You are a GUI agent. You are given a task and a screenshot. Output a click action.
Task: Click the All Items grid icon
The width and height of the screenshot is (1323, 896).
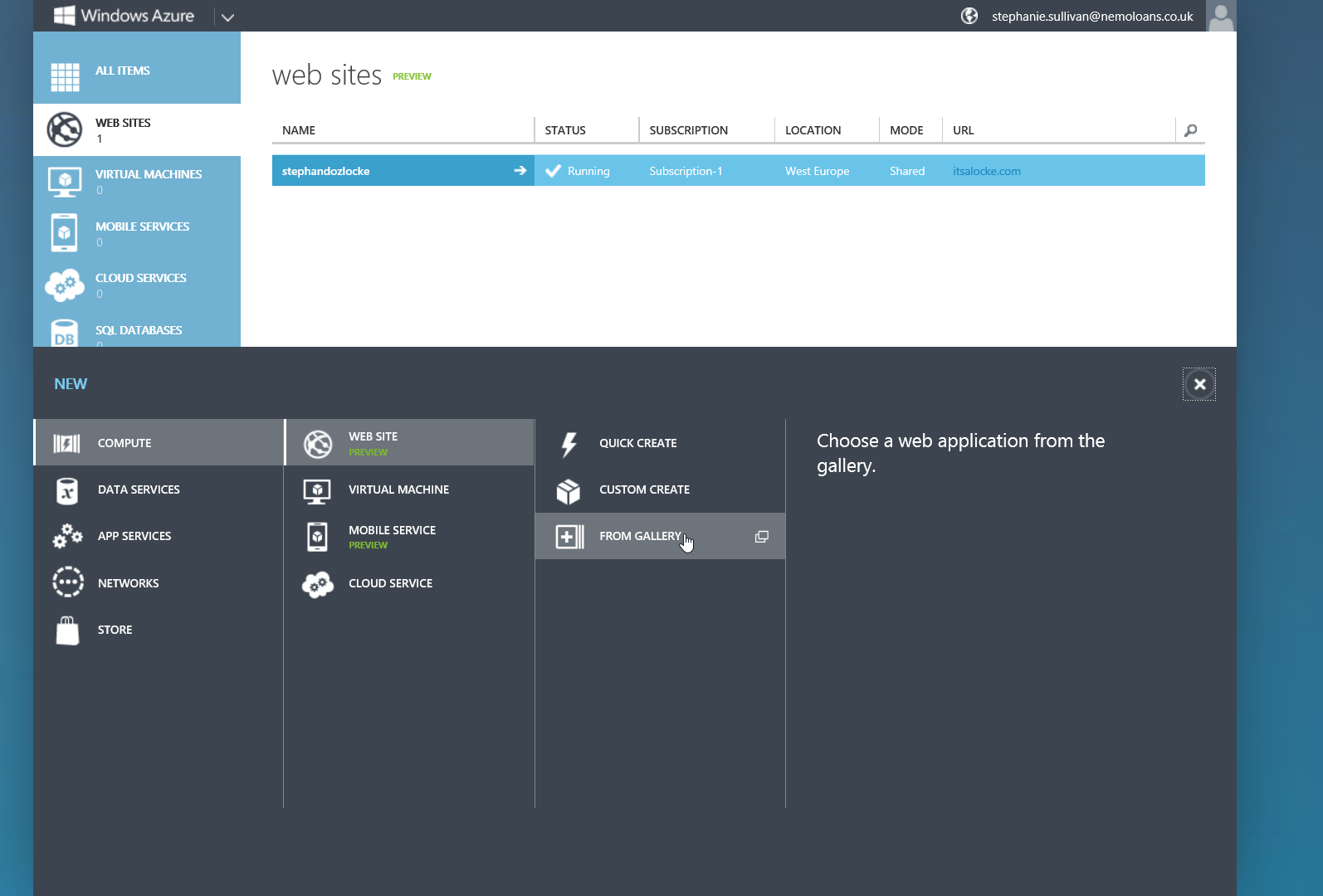coord(65,76)
